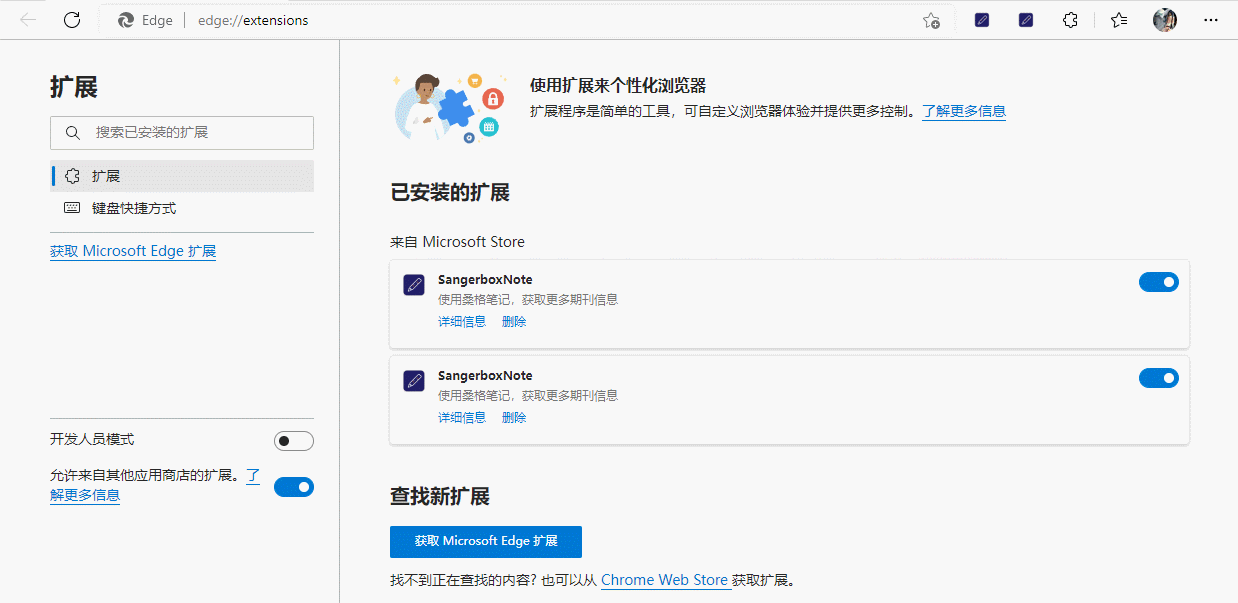Add this page to favorites star icon
Image resolution: width=1238 pixels, height=603 pixels.
tap(931, 20)
